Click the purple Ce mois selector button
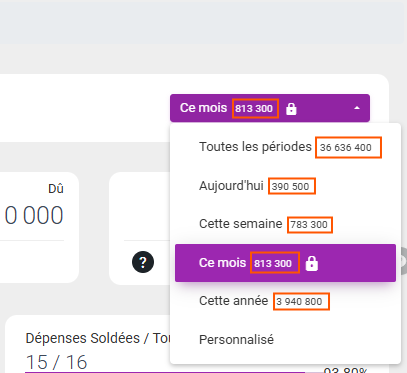This screenshot has width=407, height=373. (270, 108)
